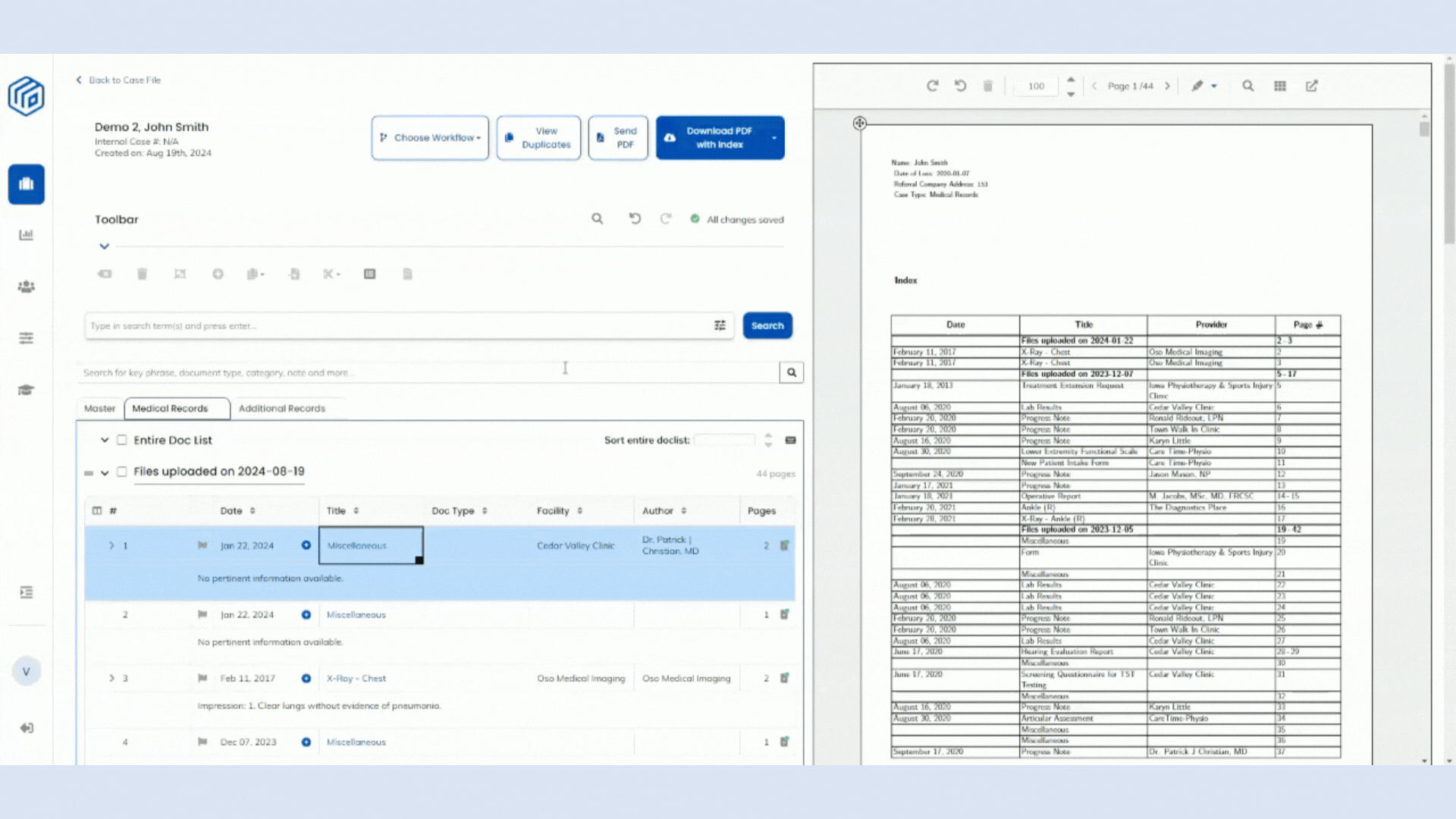This screenshot has height=819, width=1456.
Task: Open the Choose Workflow dropdown
Action: point(430,137)
